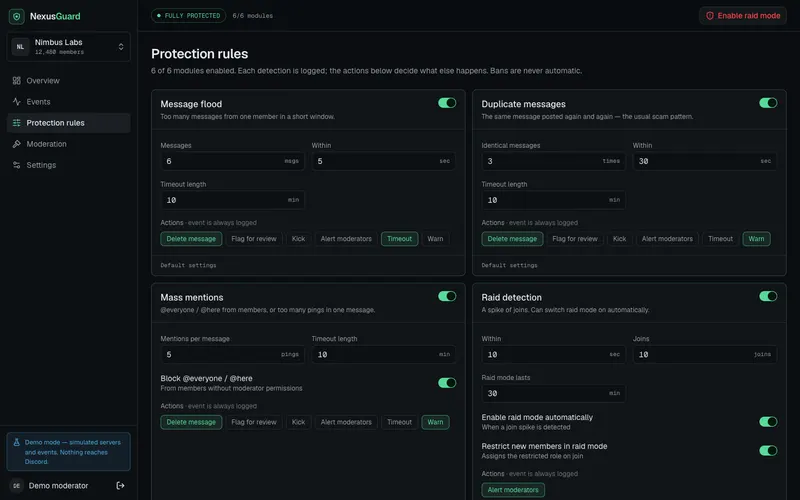Disable the Duplicate messages module toggle
Screen dimensions: 800x500
point(768,103)
